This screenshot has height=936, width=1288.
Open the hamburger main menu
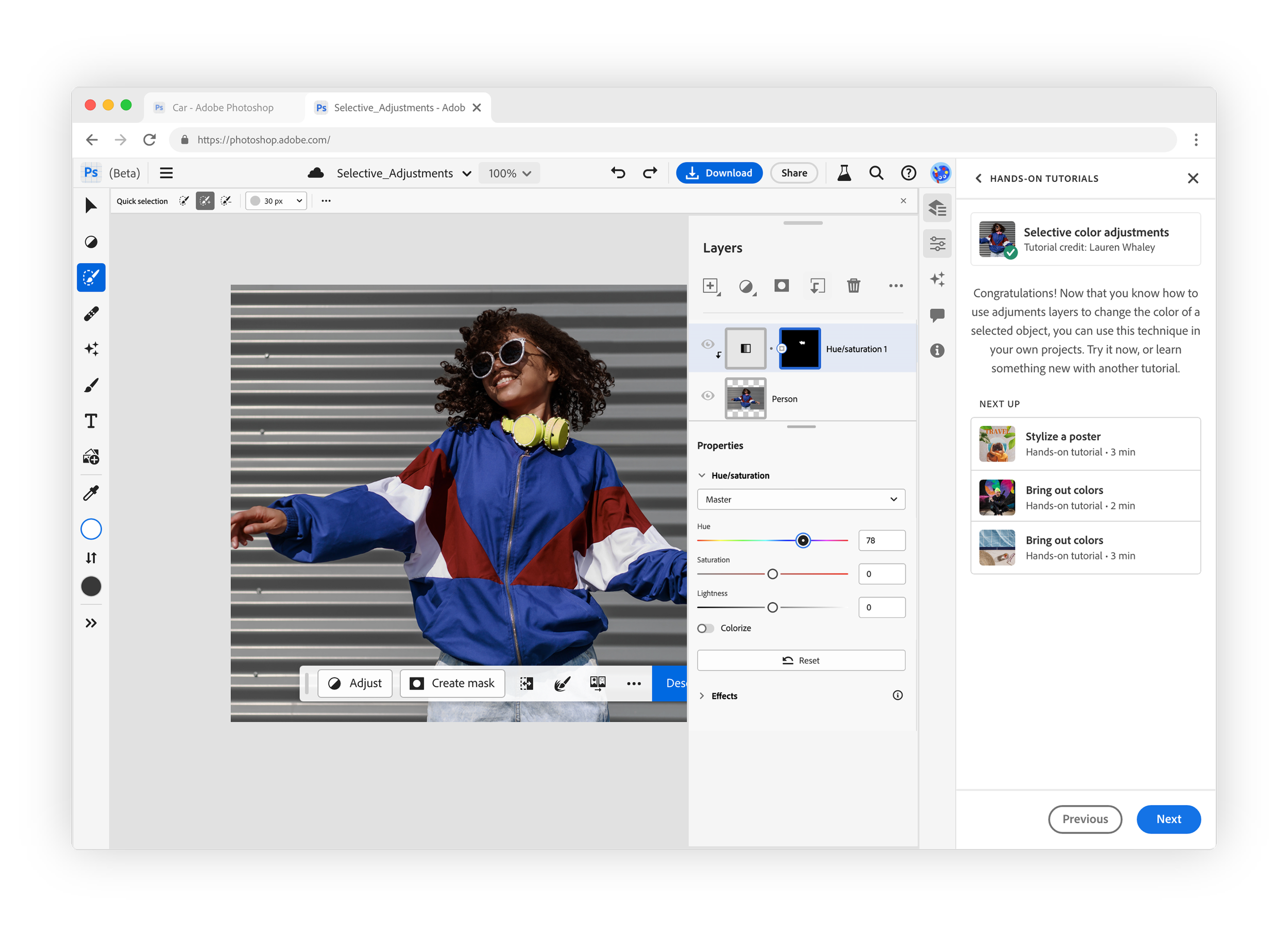pos(166,173)
